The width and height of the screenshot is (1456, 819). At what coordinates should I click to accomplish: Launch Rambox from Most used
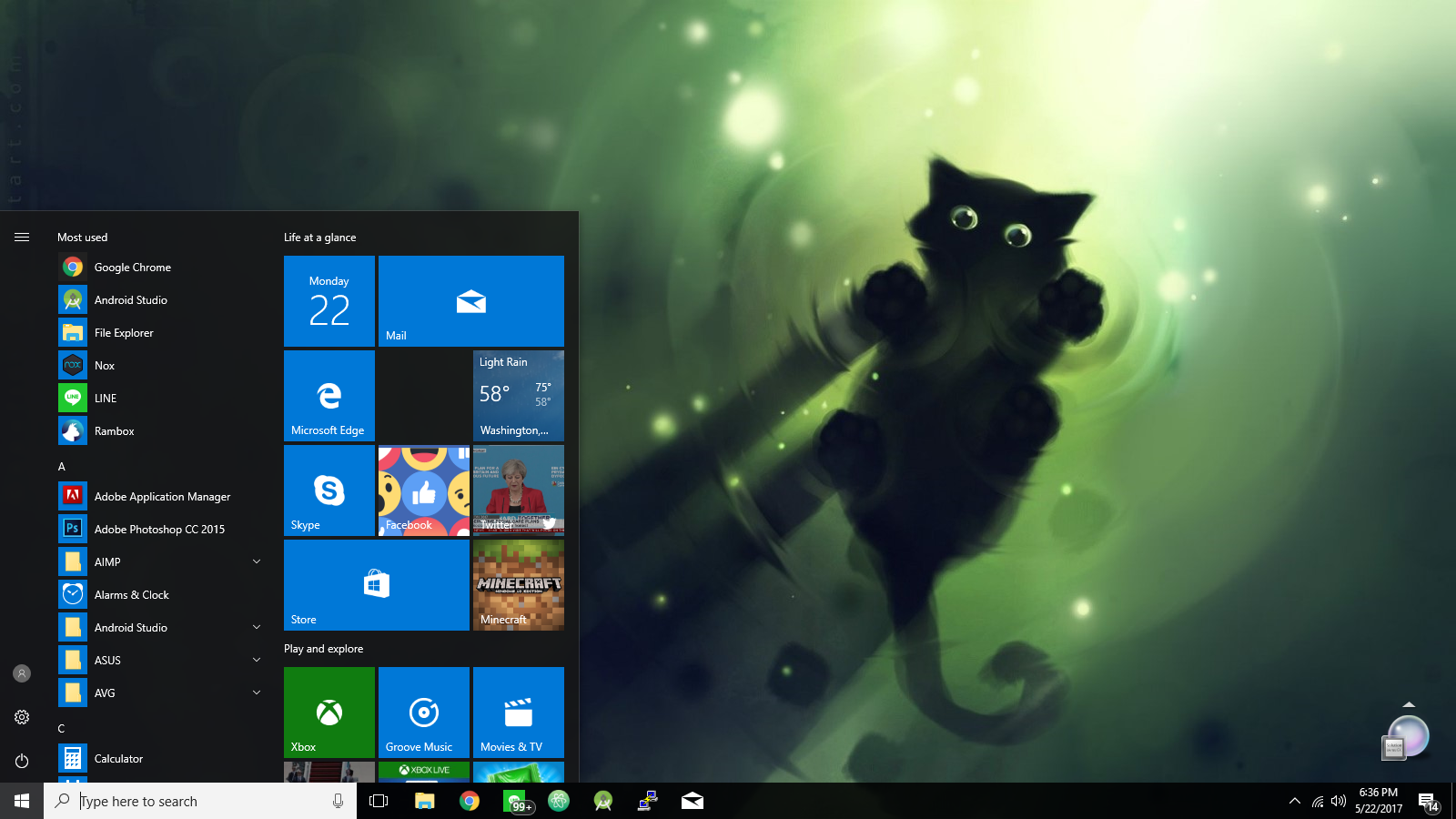[160, 431]
